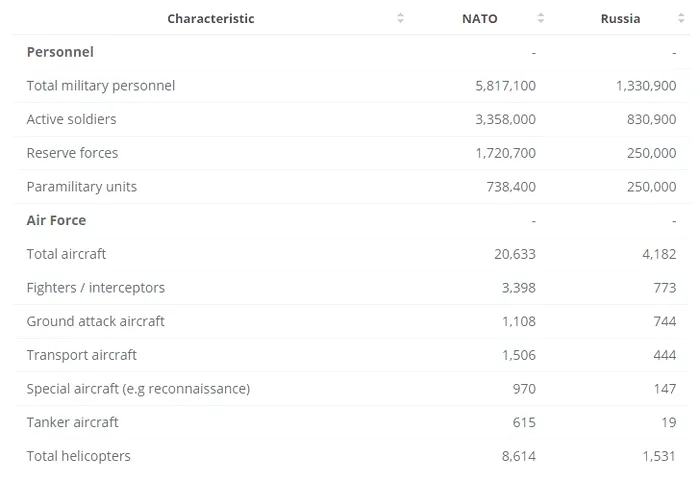Select the Air Force section heading
The image size is (700, 483).
point(56,220)
